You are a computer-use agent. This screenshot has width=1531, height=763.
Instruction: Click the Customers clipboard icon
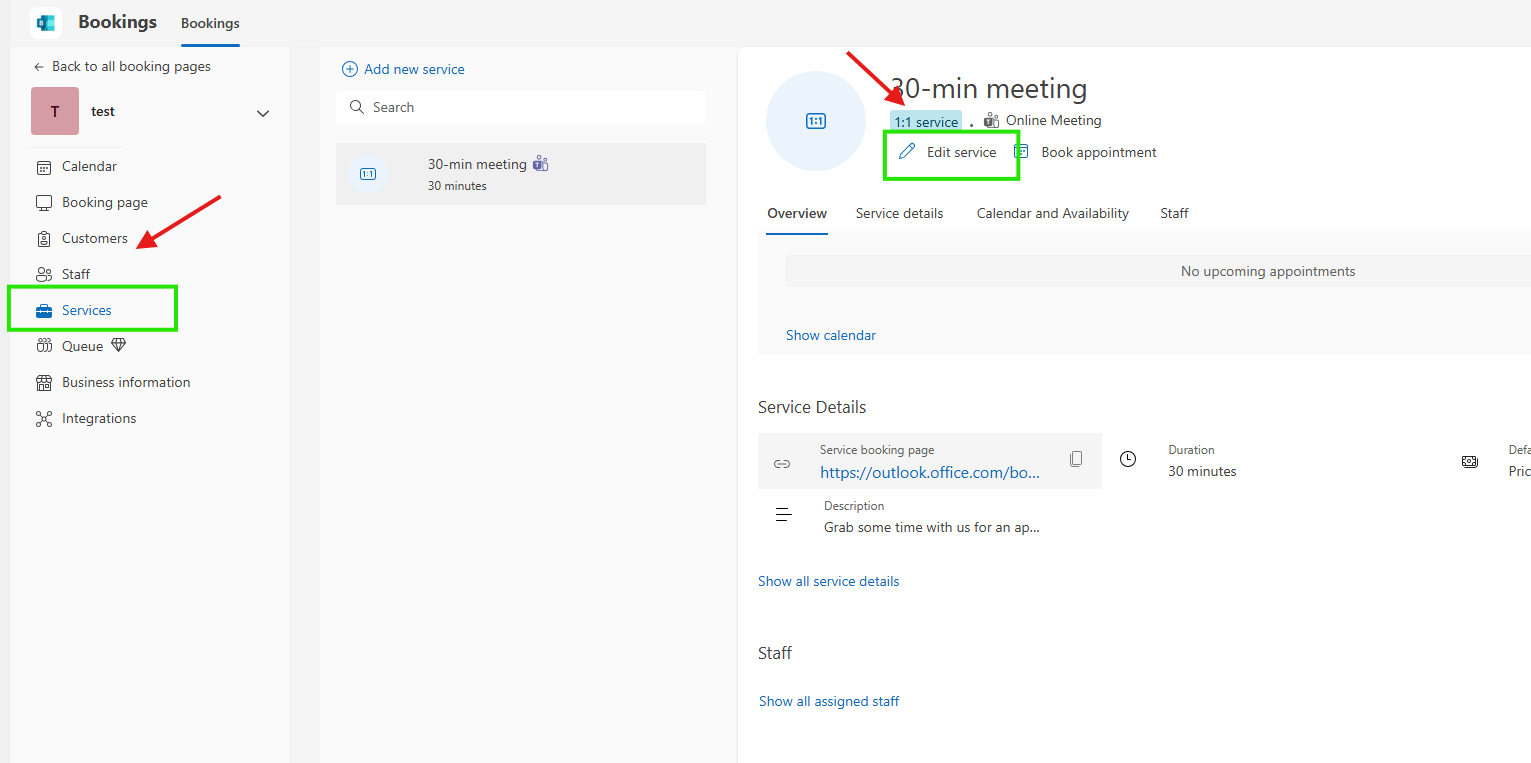click(44, 239)
